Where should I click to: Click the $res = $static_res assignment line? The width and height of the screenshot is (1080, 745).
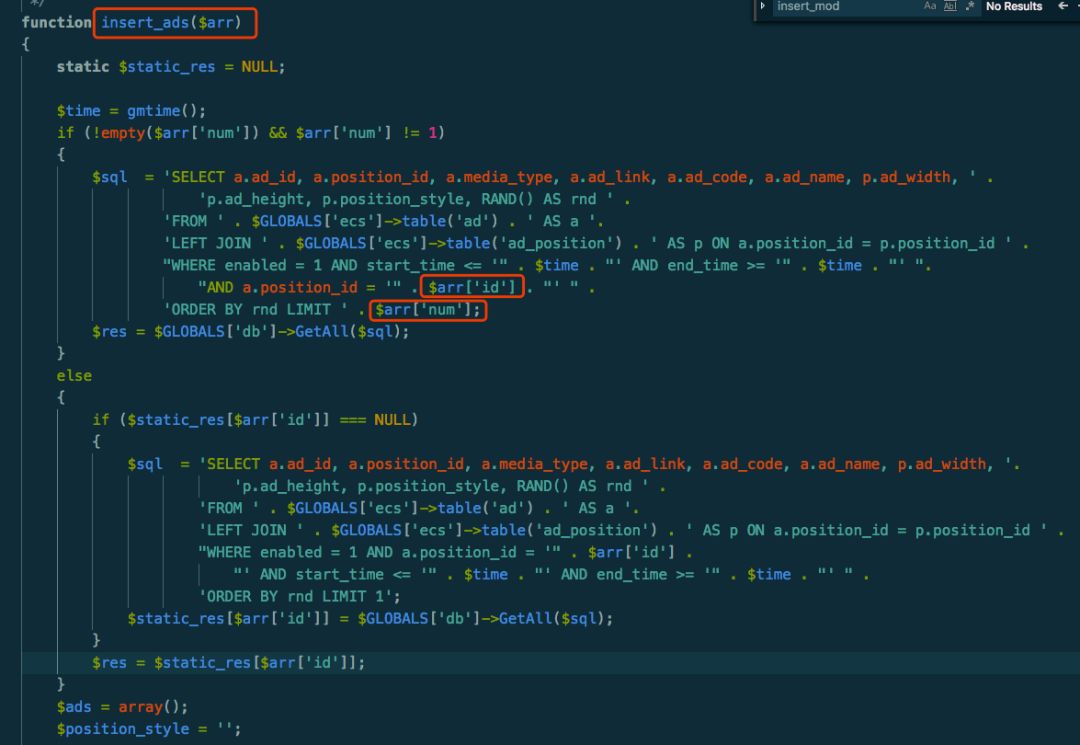tap(228, 663)
